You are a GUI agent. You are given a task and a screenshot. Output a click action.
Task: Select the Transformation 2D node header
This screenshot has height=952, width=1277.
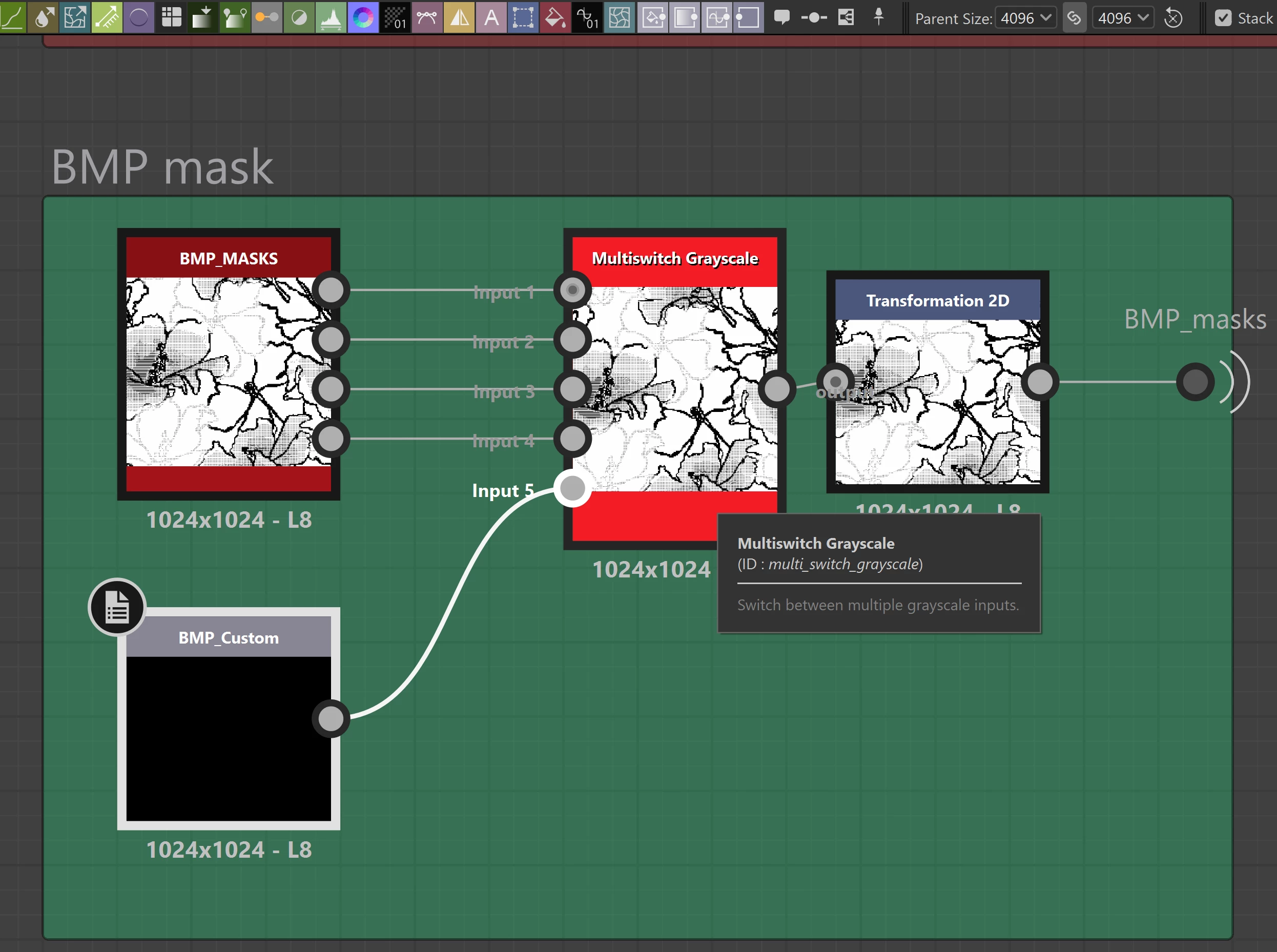click(937, 300)
